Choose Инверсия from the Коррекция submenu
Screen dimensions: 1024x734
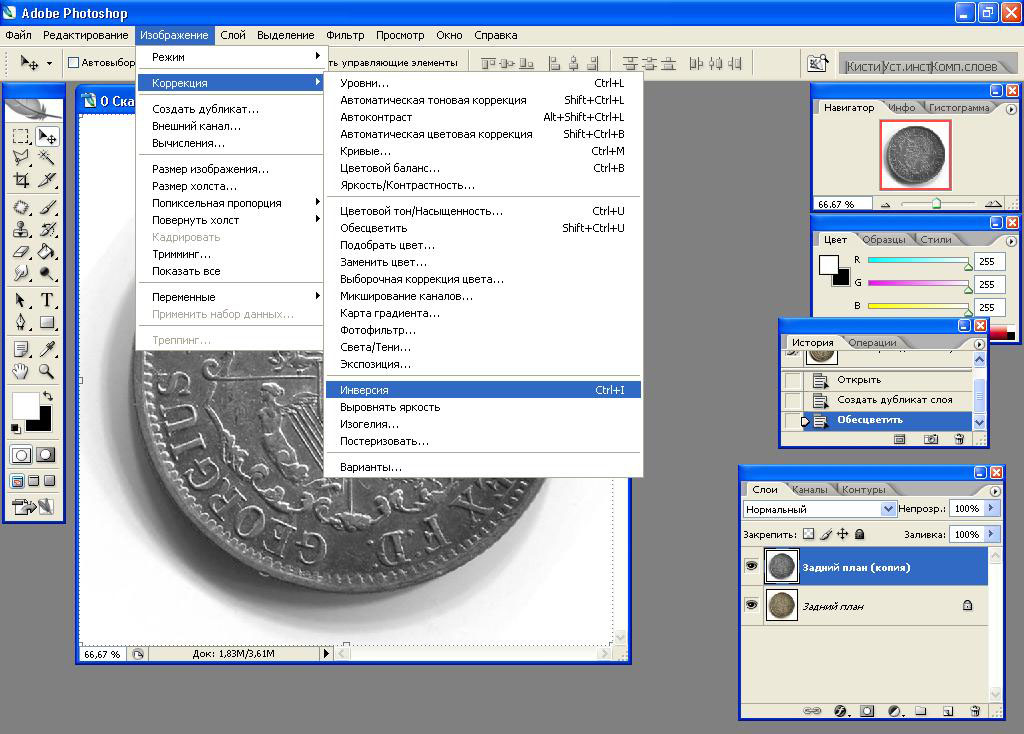[483, 390]
